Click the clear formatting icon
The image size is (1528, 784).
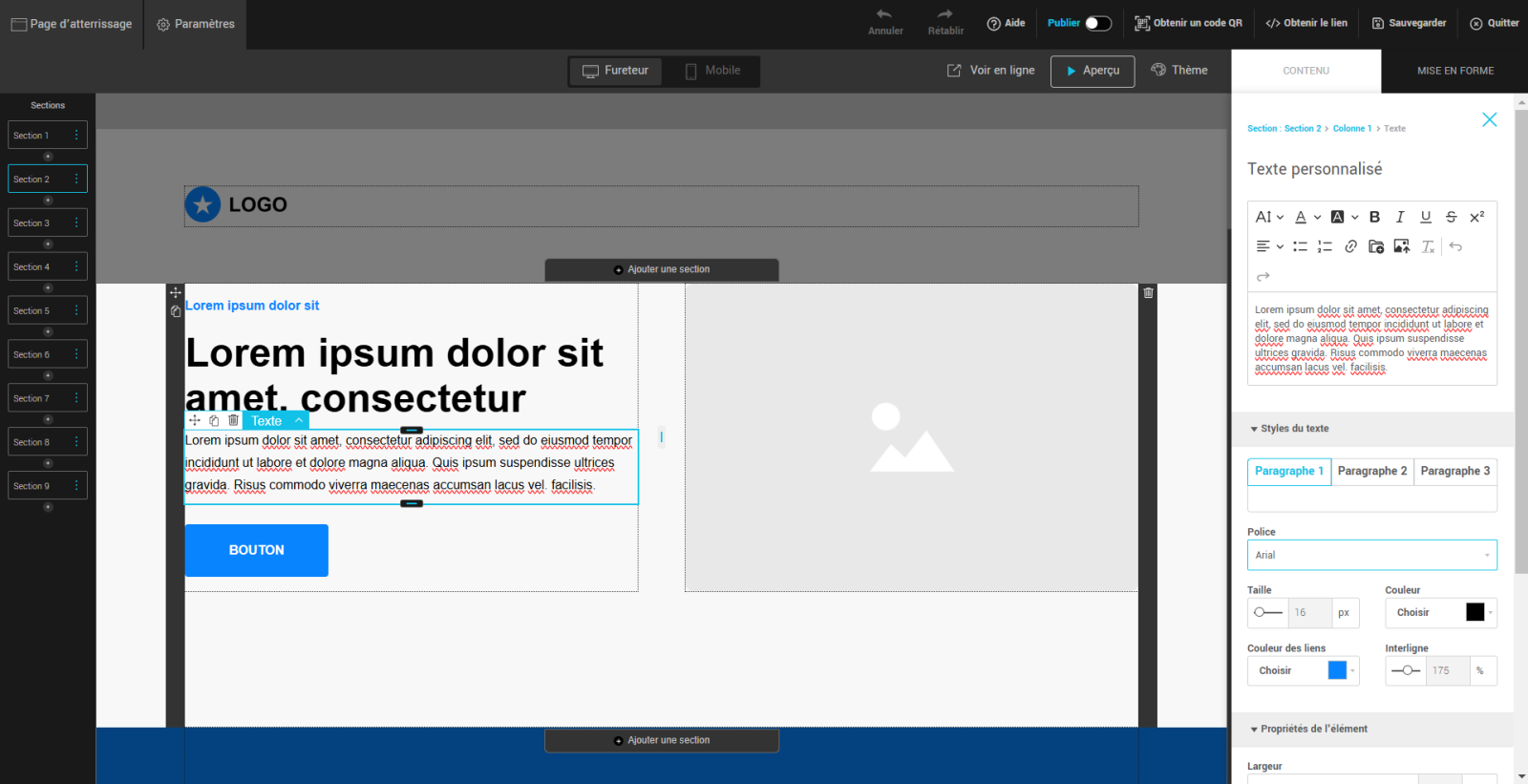point(1428,246)
